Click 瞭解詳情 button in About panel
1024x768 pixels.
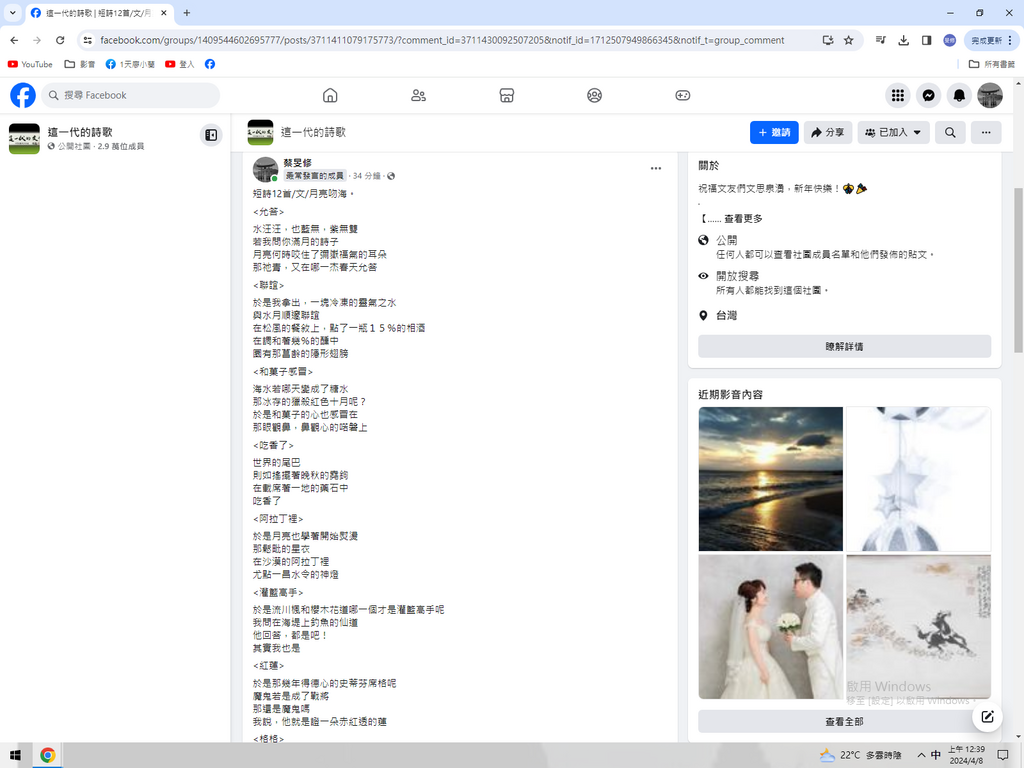844,346
